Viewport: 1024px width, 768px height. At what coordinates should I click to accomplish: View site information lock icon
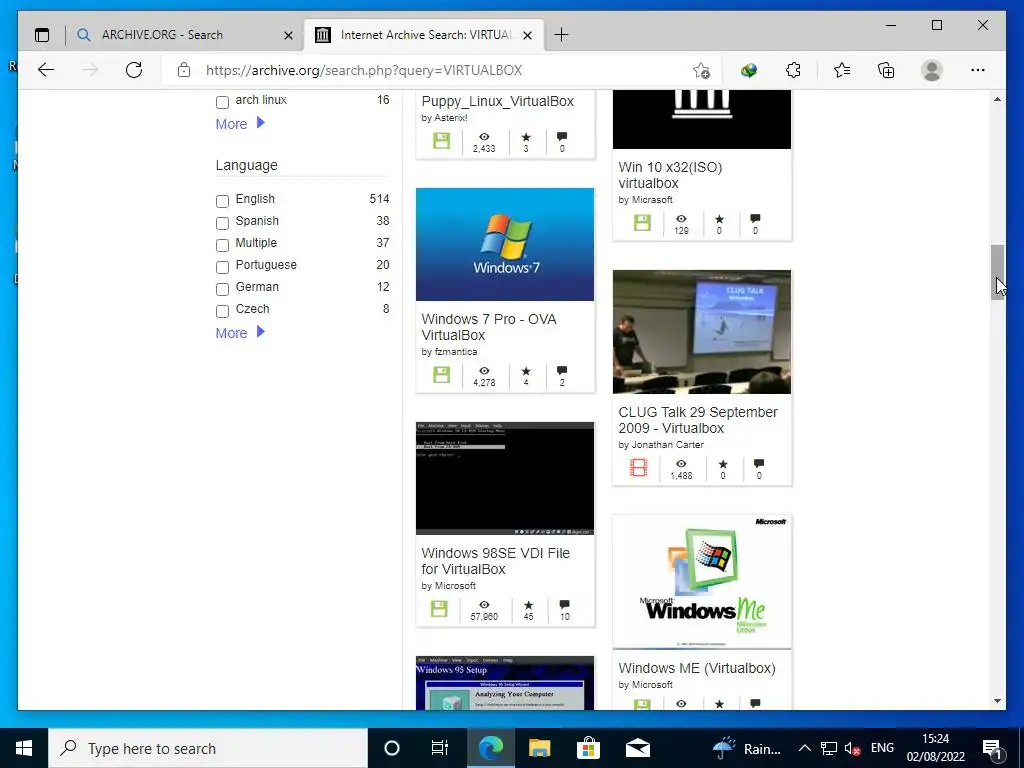(184, 70)
